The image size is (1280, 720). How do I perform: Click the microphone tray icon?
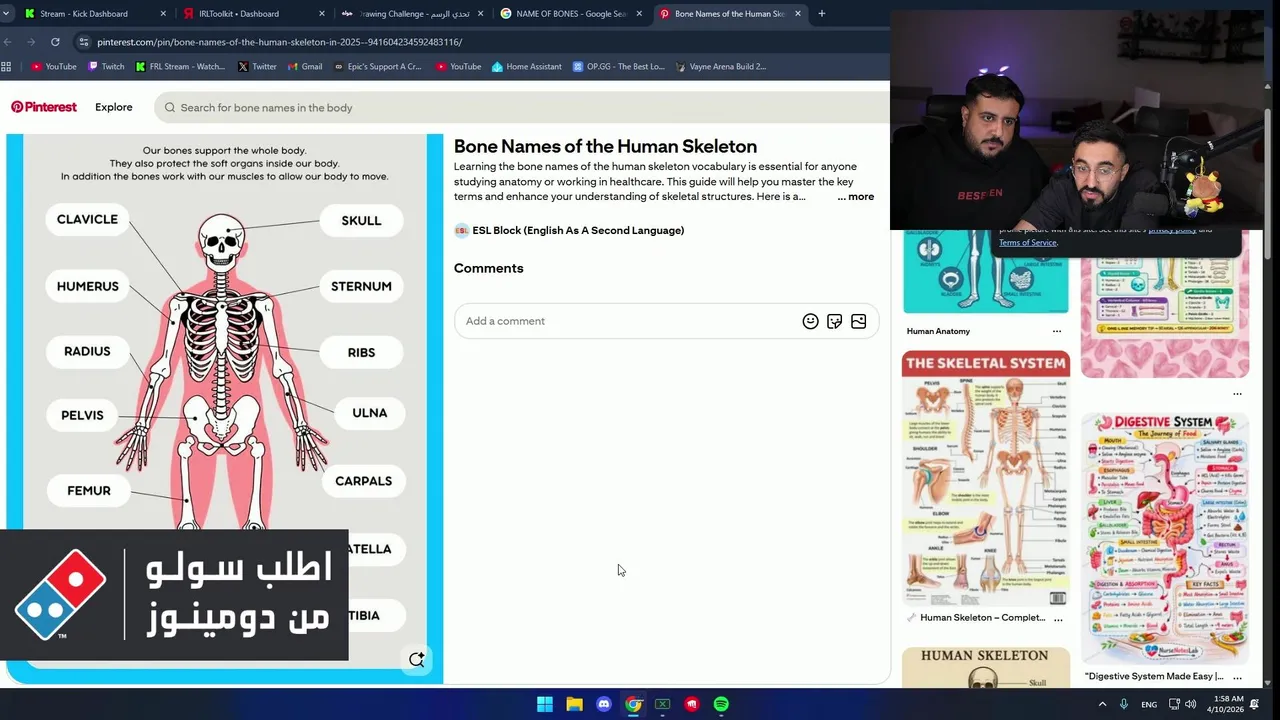click(x=1124, y=704)
